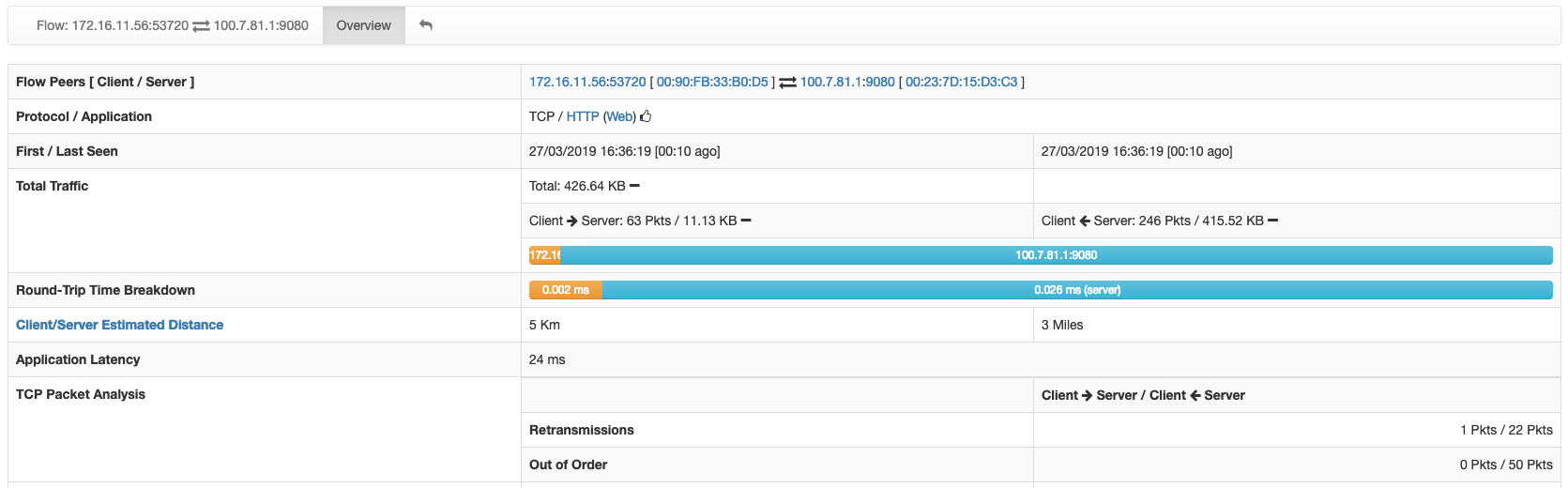Screen dimensions: 1568x488
Task: Click the Round-Trip Time Breakdown label
Action: click(105, 290)
